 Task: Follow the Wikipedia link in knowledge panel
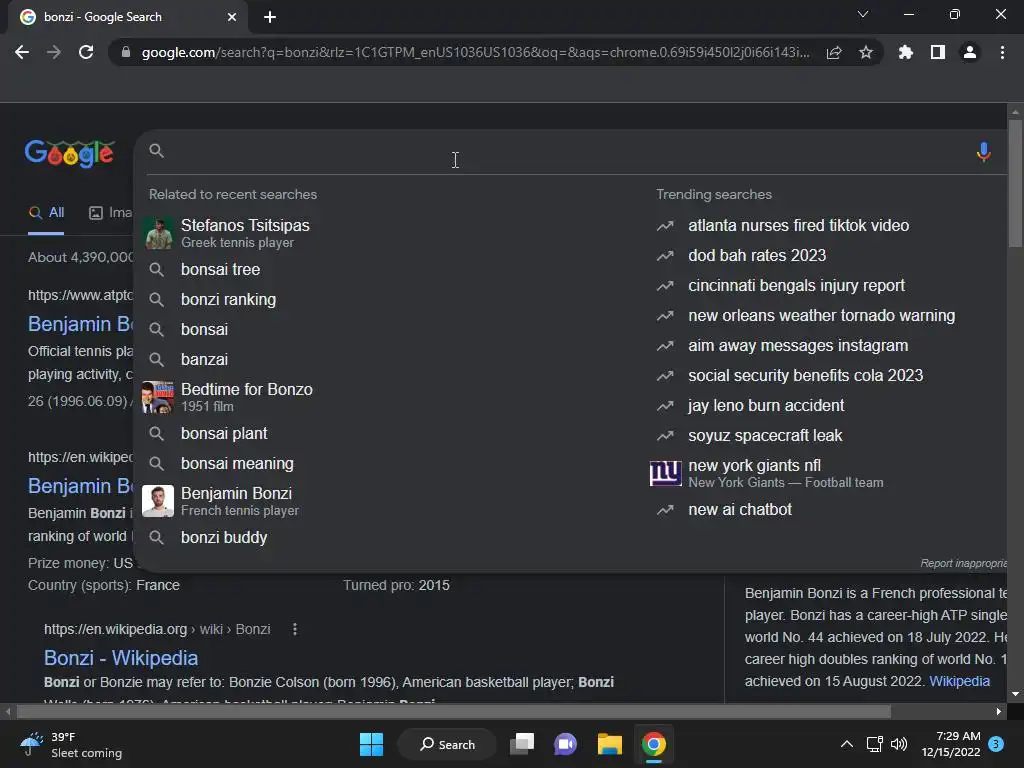point(959,681)
